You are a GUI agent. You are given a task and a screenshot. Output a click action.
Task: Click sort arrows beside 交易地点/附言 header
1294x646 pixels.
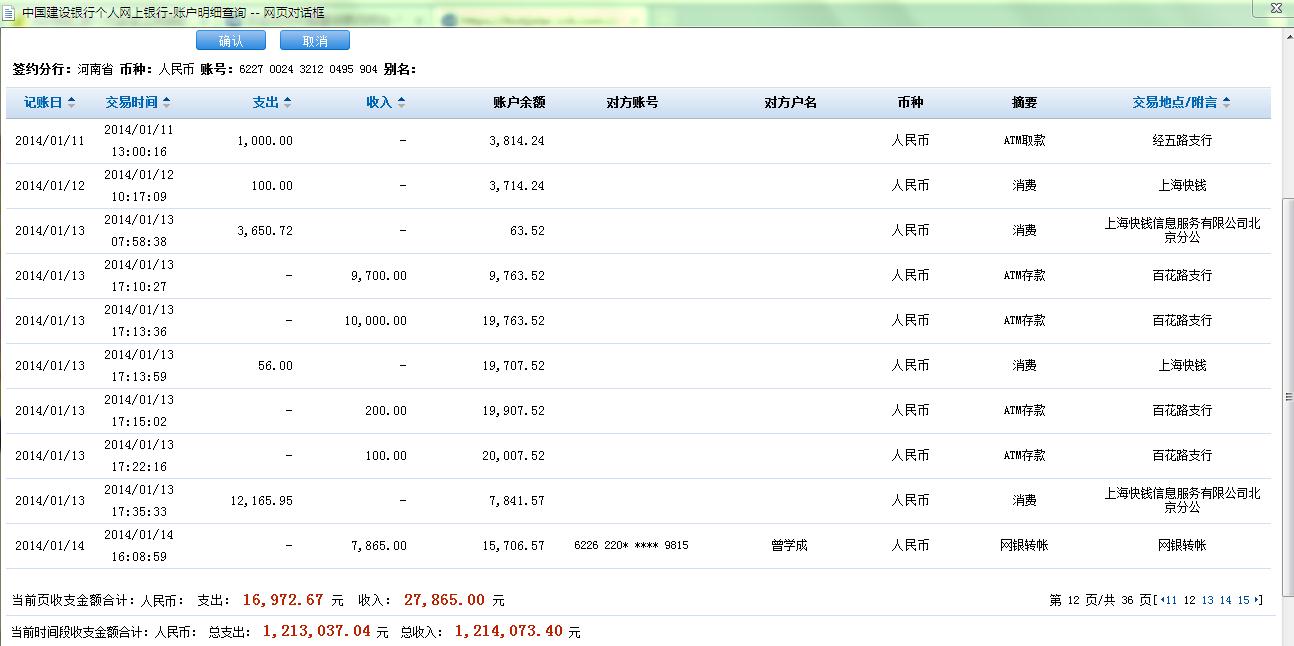click(x=1226, y=102)
